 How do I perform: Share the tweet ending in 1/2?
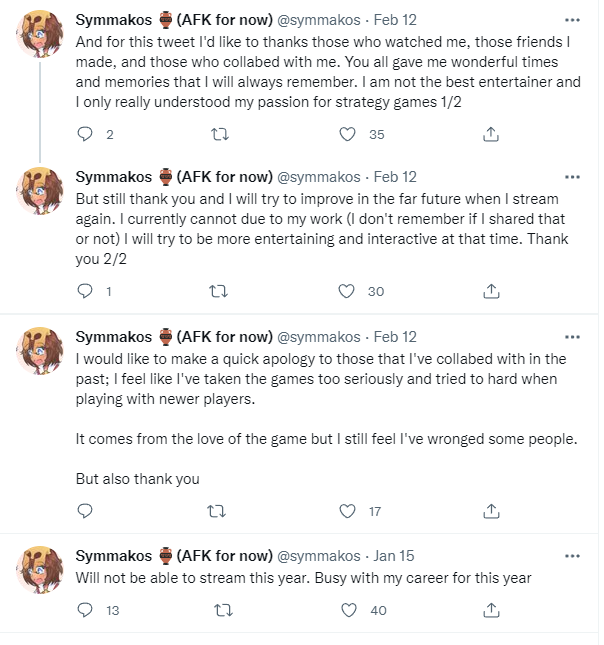(x=491, y=134)
